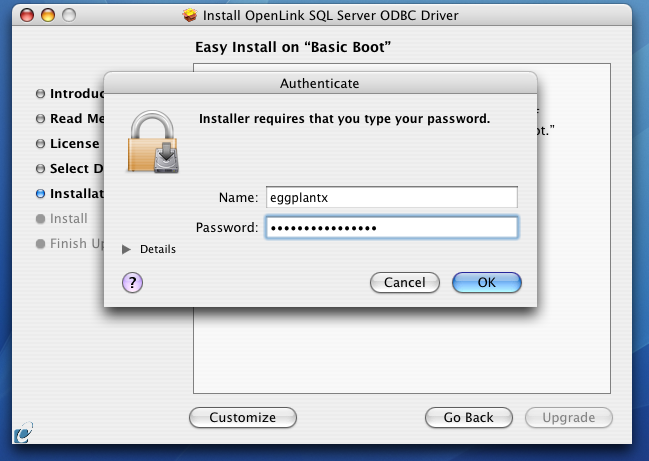Image resolution: width=649 pixels, height=461 pixels.
Task: Confirm authentication with OK button
Action: pos(487,283)
